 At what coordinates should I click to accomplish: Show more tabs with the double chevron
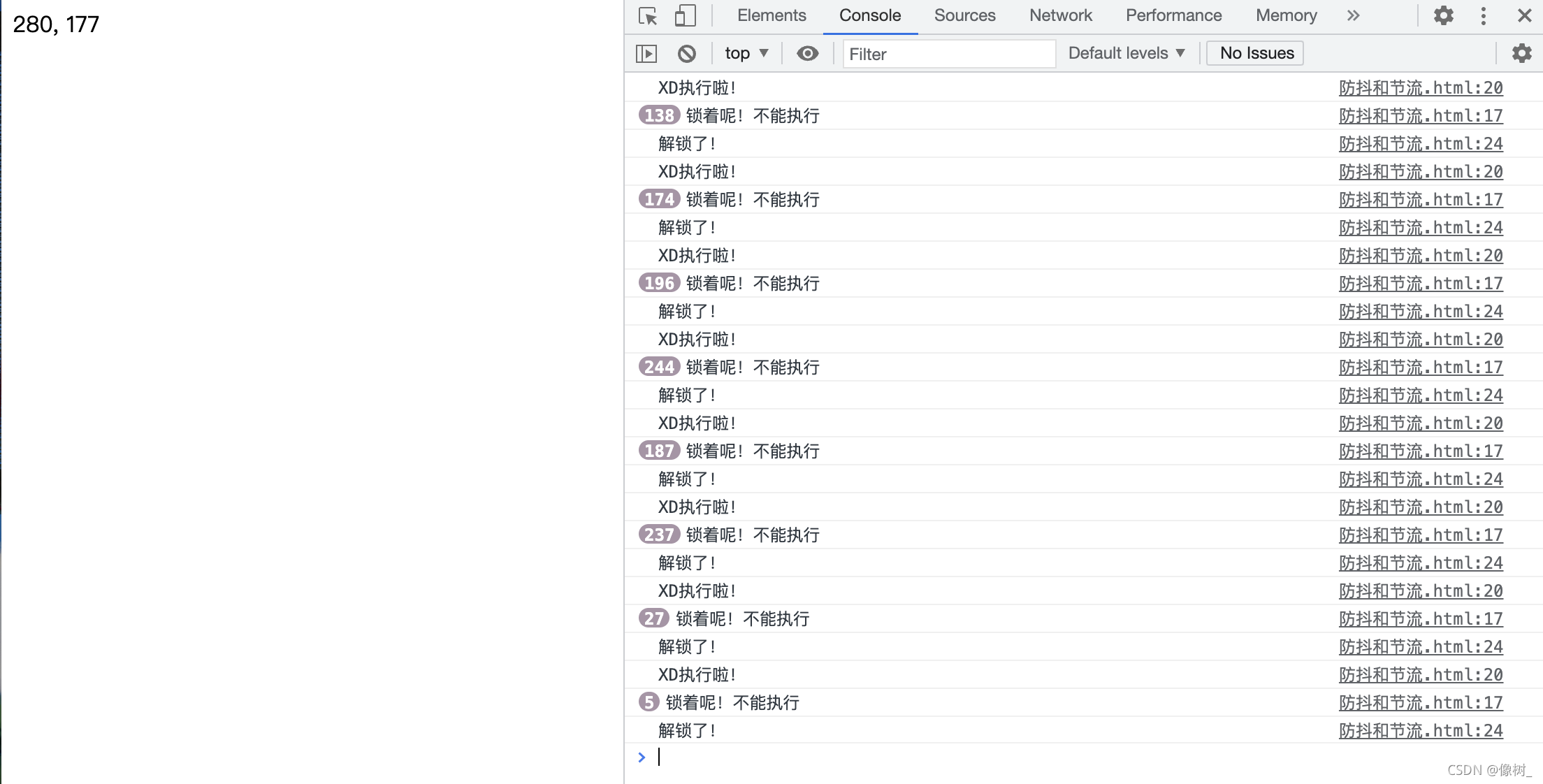point(1354,15)
